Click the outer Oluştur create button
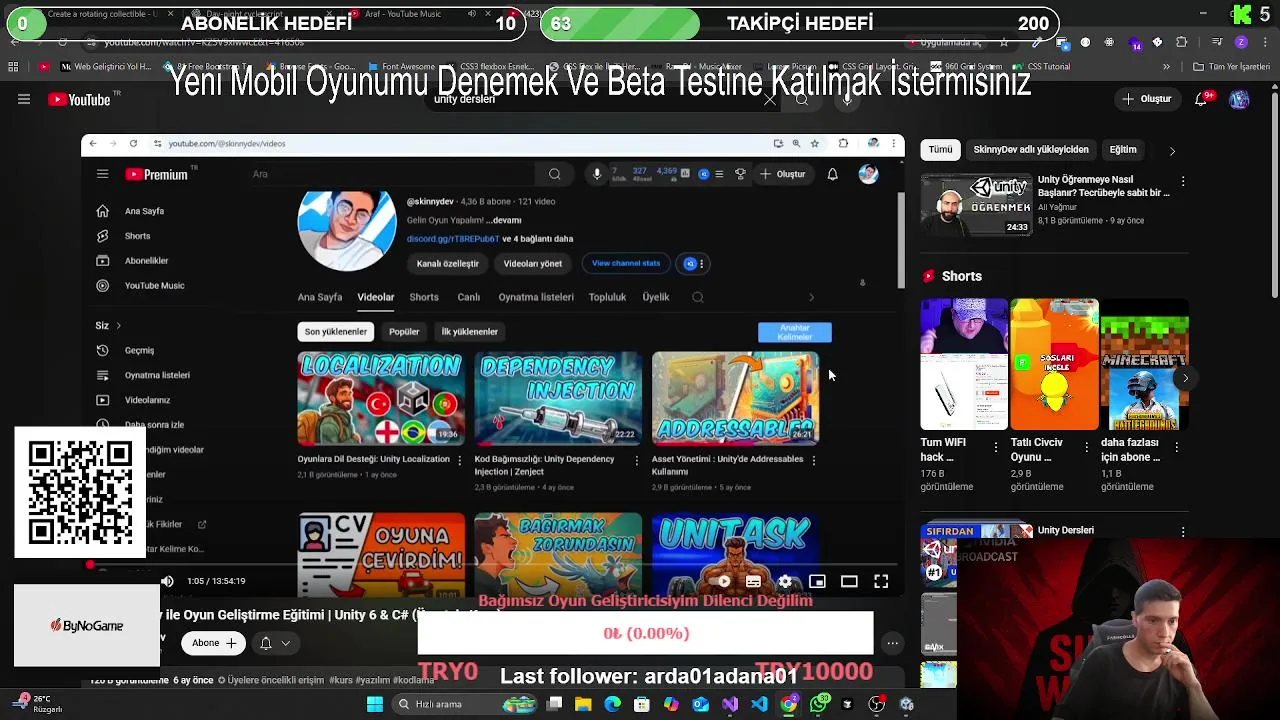Image resolution: width=1280 pixels, height=720 pixels. (x=1147, y=99)
